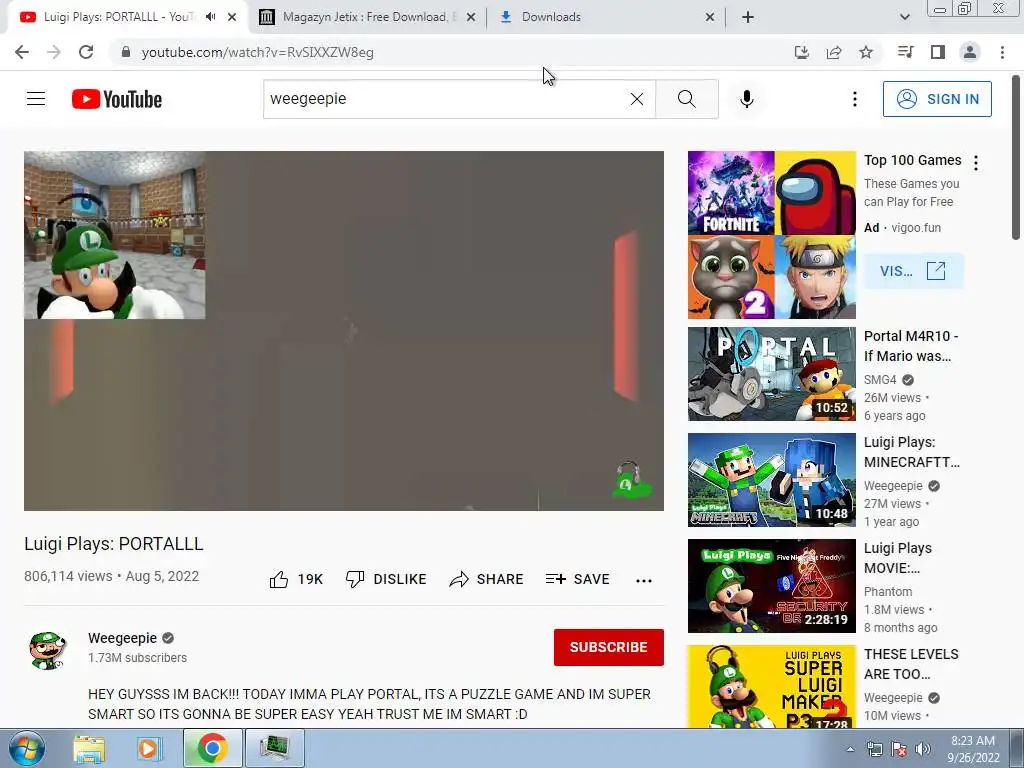
Task: Open Luigi Plays MINECRAFTT thumbnail
Action: coord(771,479)
